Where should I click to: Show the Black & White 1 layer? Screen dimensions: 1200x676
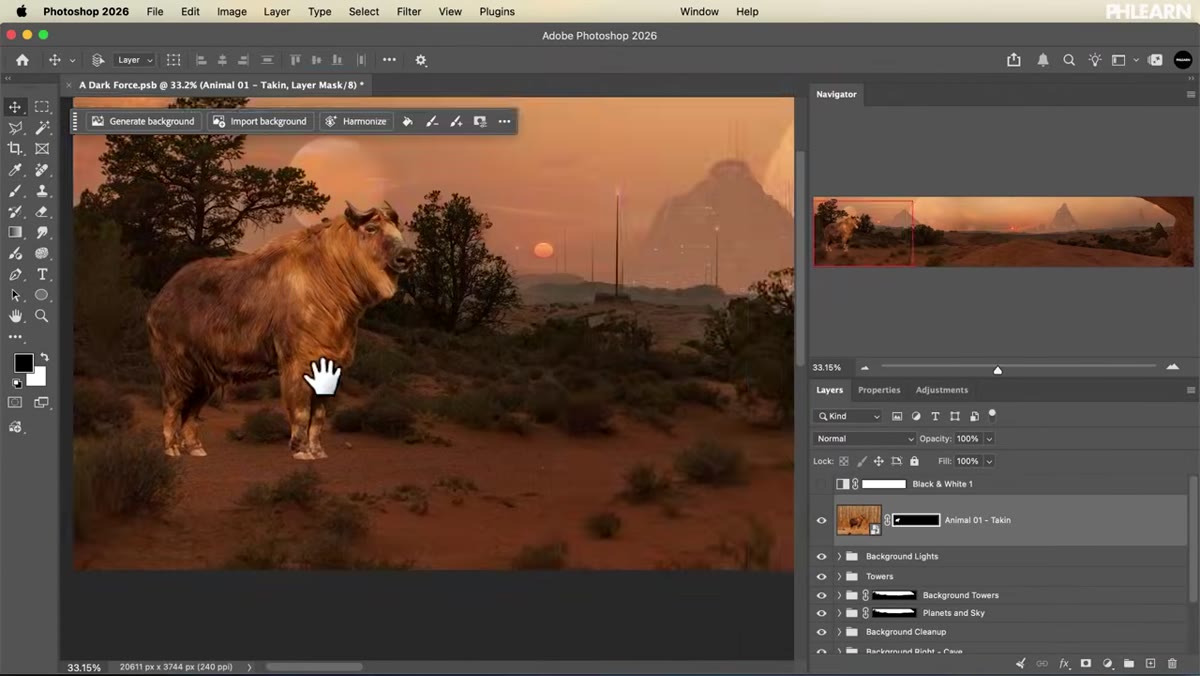click(822, 484)
